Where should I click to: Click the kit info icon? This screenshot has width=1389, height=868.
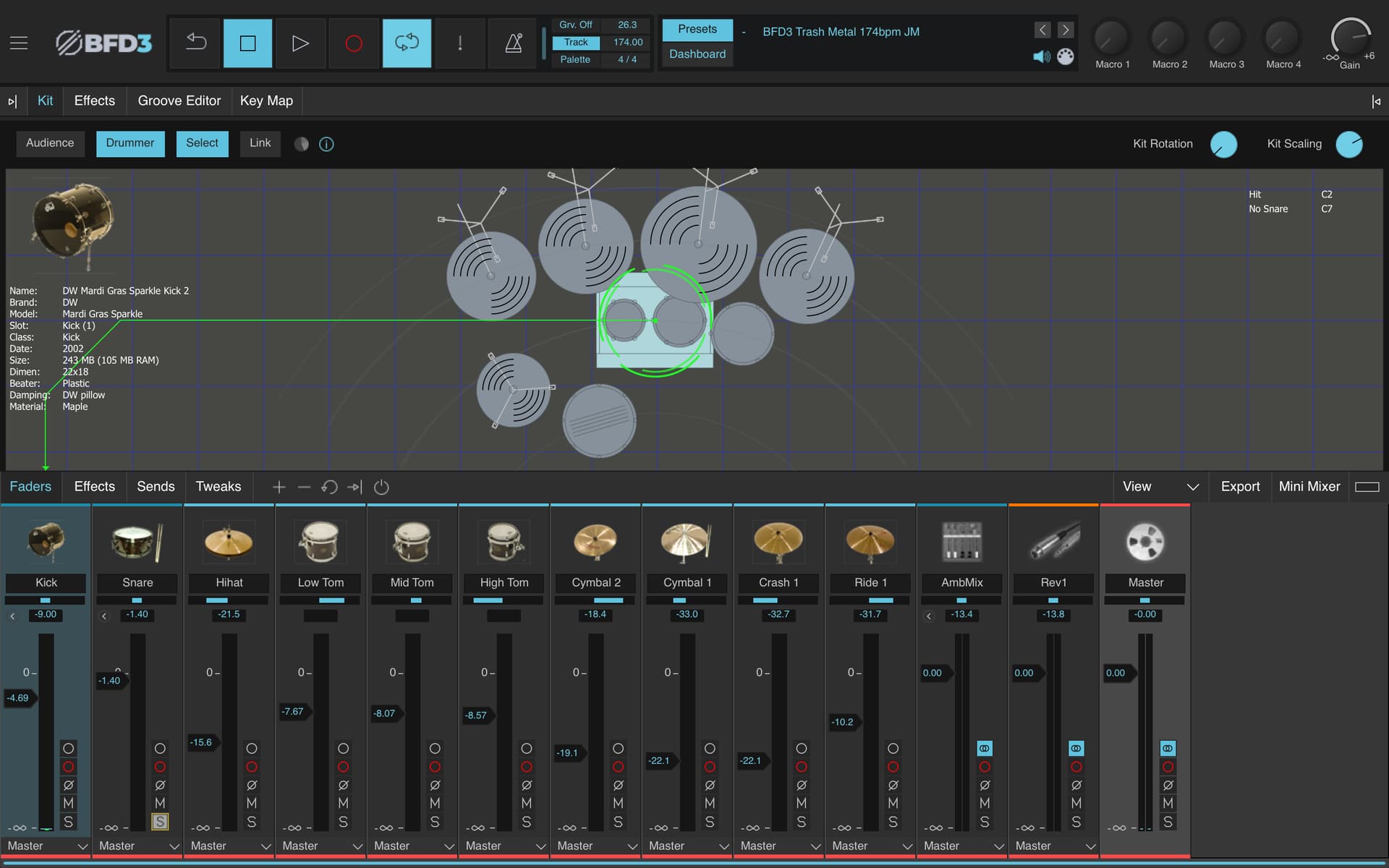point(326,144)
